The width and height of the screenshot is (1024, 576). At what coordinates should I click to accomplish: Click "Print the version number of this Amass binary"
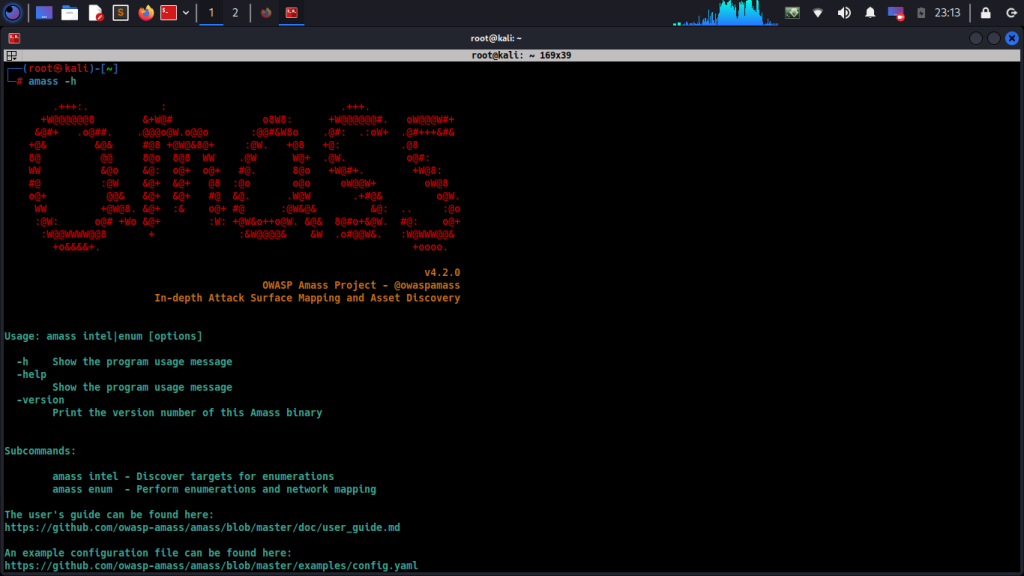(x=187, y=413)
